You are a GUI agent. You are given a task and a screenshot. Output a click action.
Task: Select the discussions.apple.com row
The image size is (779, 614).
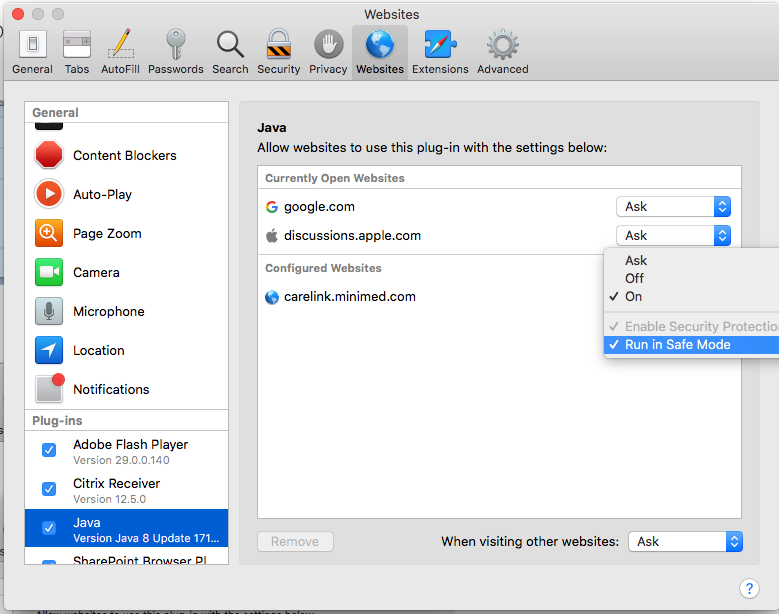499,235
